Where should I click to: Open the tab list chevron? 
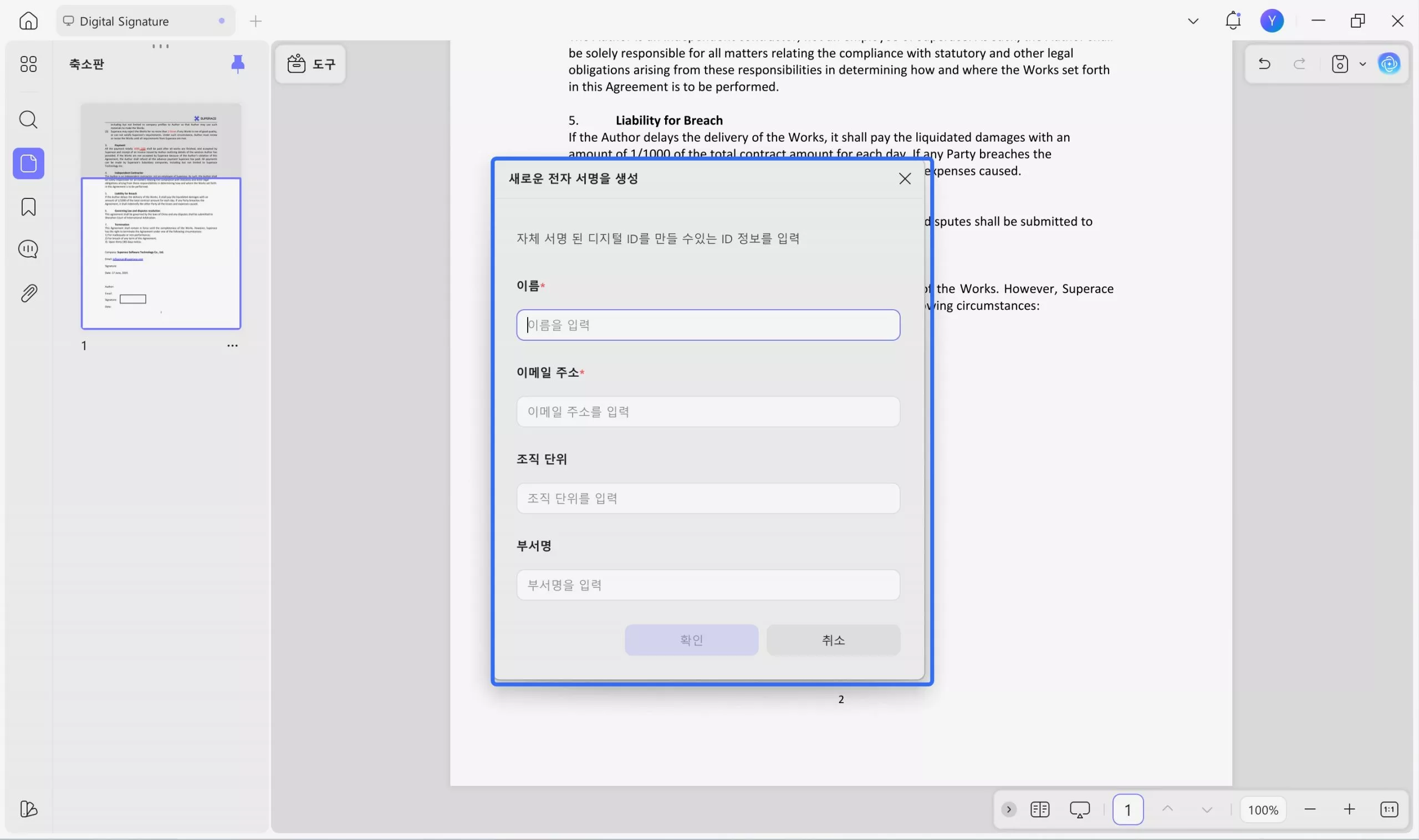1192,22
